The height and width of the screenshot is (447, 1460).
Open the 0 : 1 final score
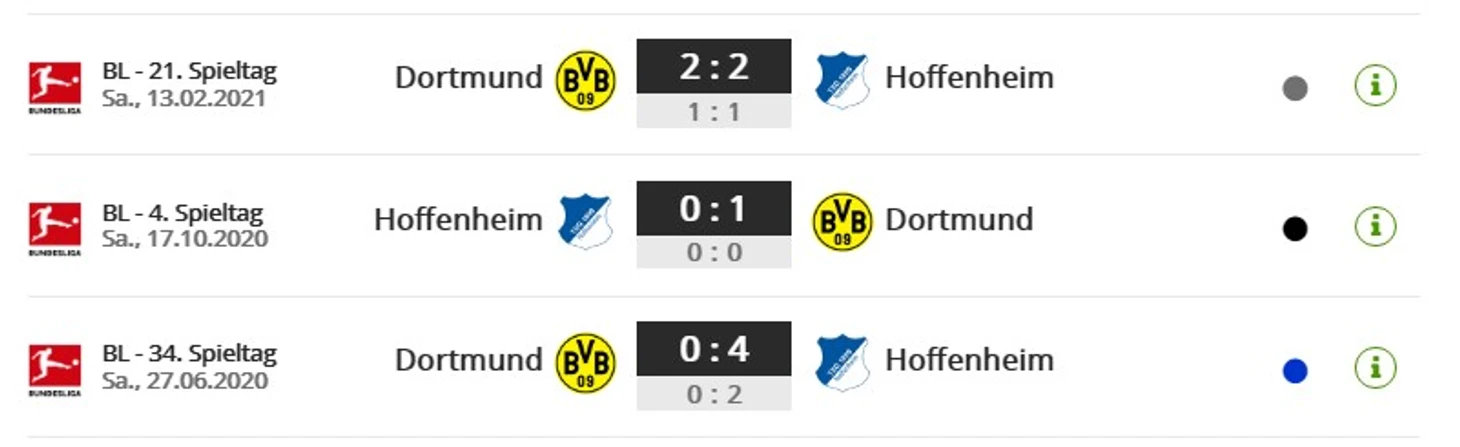click(x=714, y=208)
